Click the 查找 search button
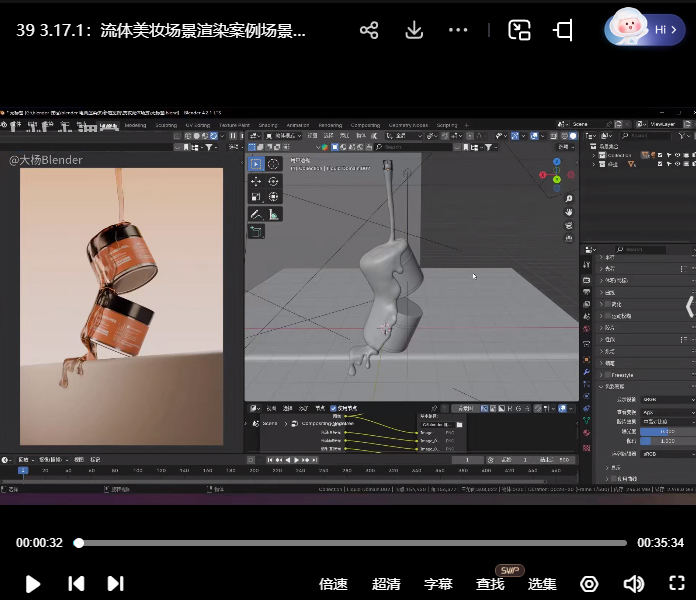The height and width of the screenshot is (600, 696). point(490,584)
